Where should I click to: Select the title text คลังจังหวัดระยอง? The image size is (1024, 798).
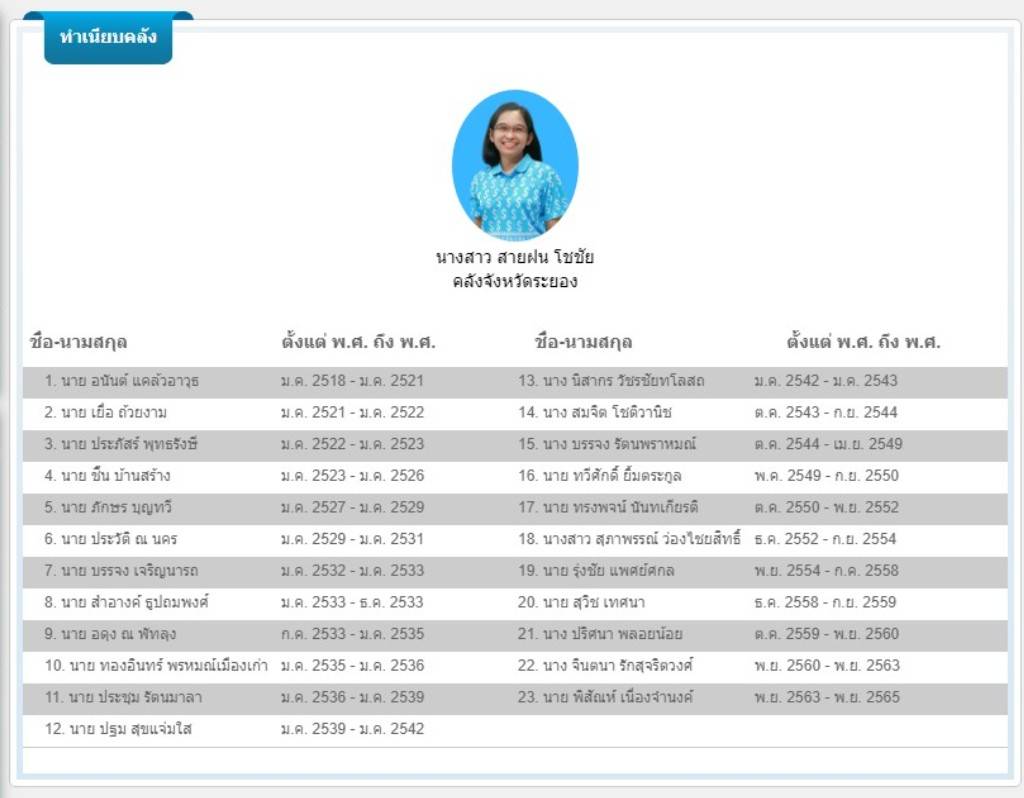[515, 281]
